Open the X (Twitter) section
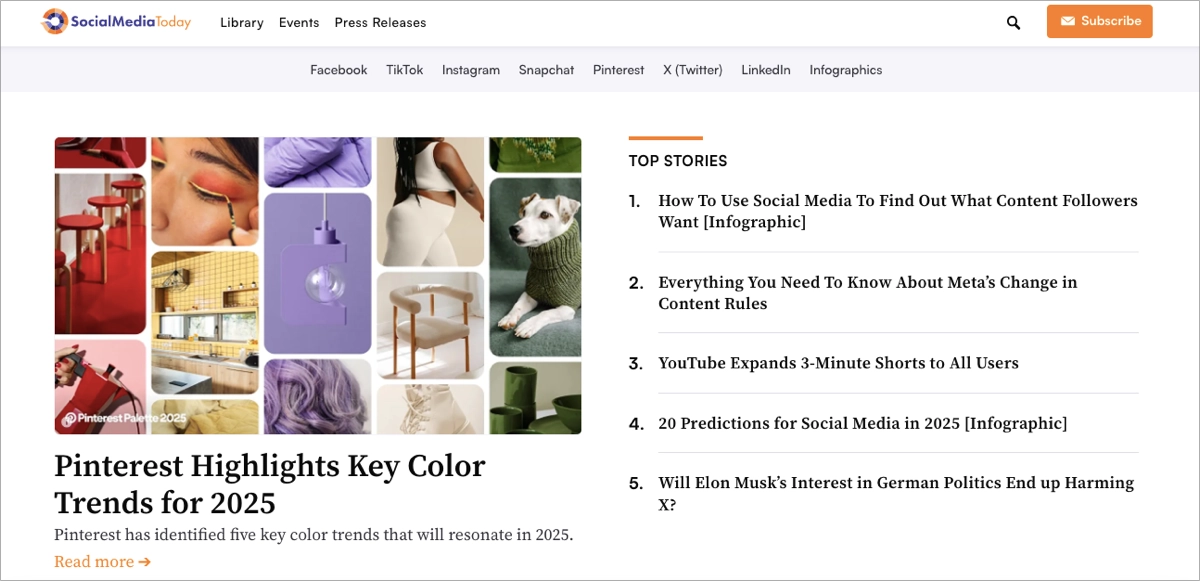The image size is (1200, 581). 692,70
